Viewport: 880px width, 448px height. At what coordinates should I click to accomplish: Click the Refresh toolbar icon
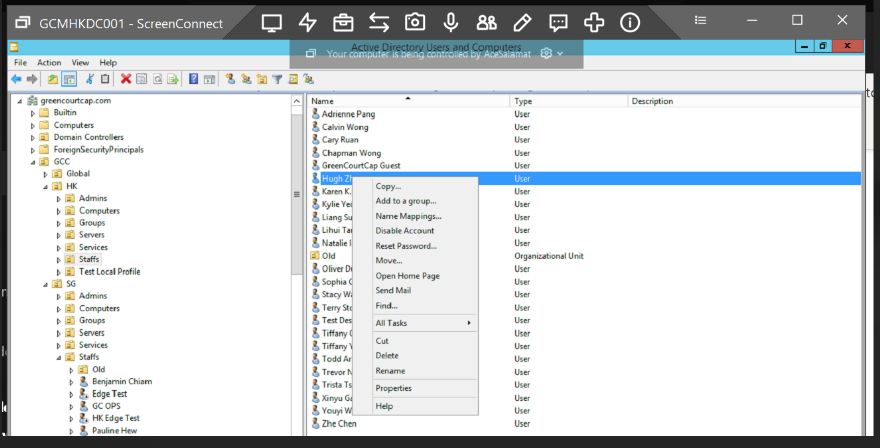click(x=158, y=79)
